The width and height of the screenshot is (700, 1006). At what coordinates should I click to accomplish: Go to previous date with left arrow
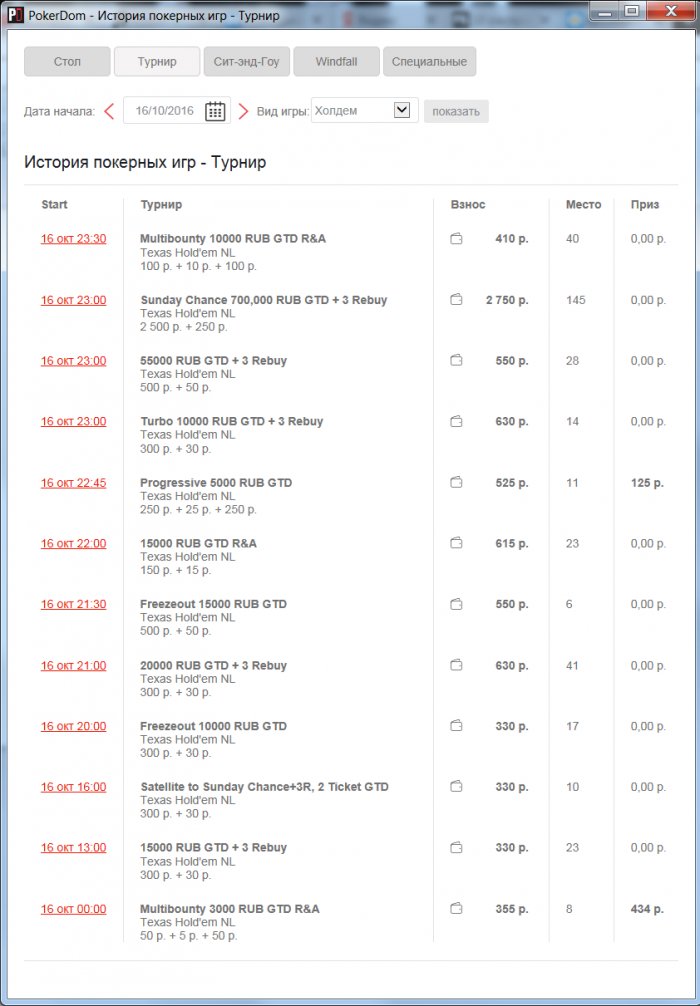point(109,111)
